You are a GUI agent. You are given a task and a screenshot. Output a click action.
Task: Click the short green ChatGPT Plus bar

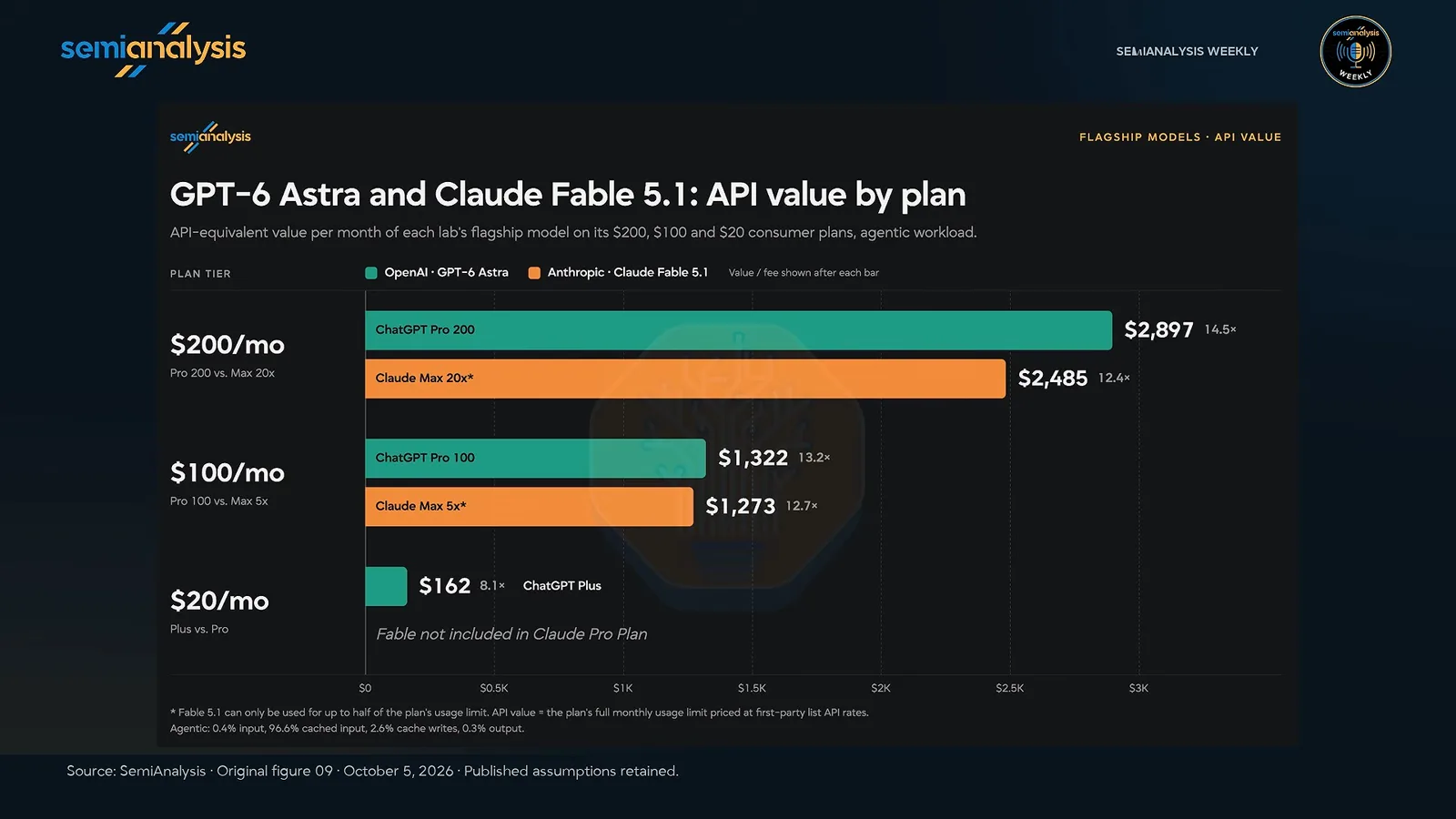tap(386, 587)
